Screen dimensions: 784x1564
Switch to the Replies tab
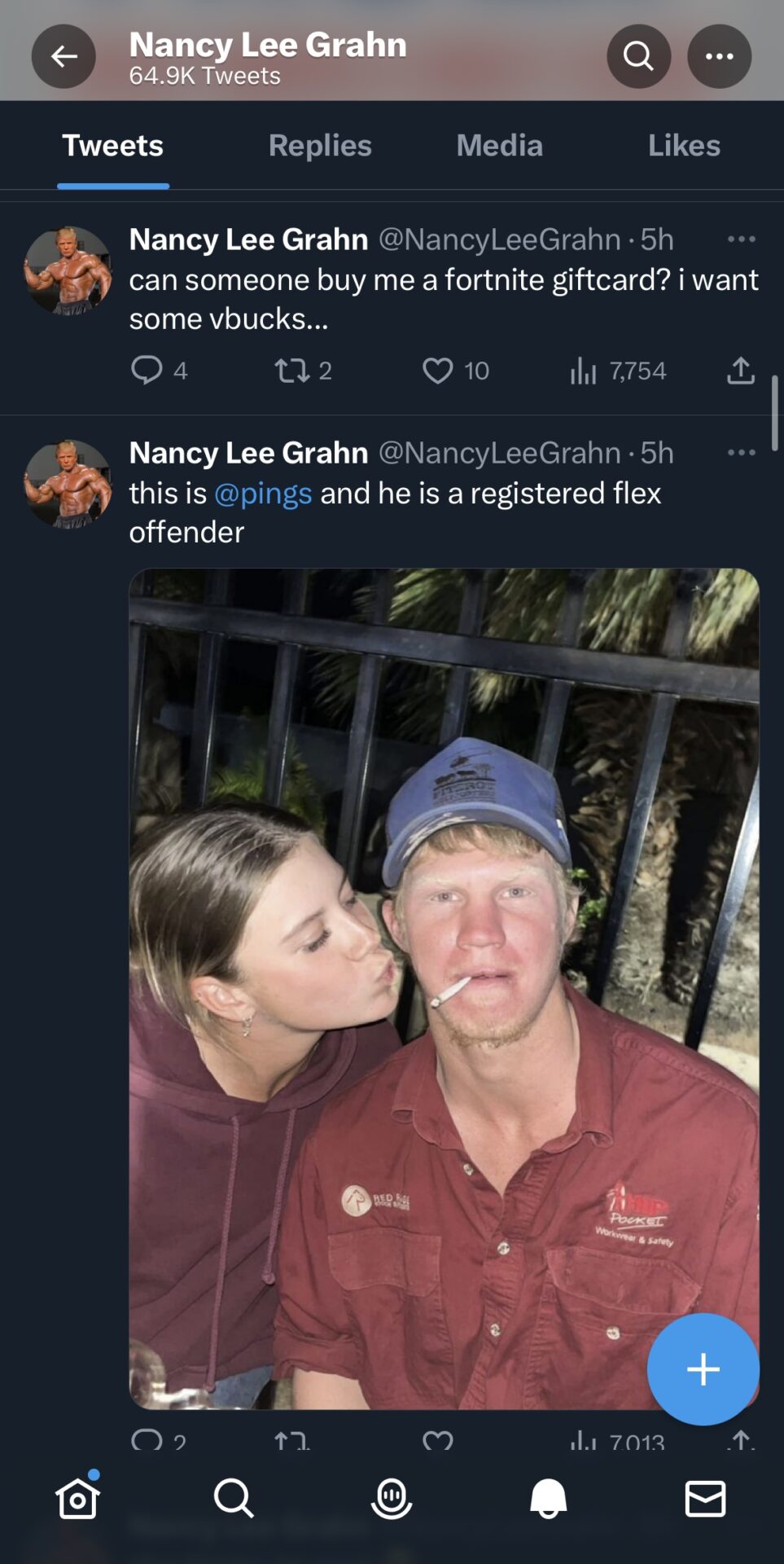pyautogui.click(x=320, y=145)
